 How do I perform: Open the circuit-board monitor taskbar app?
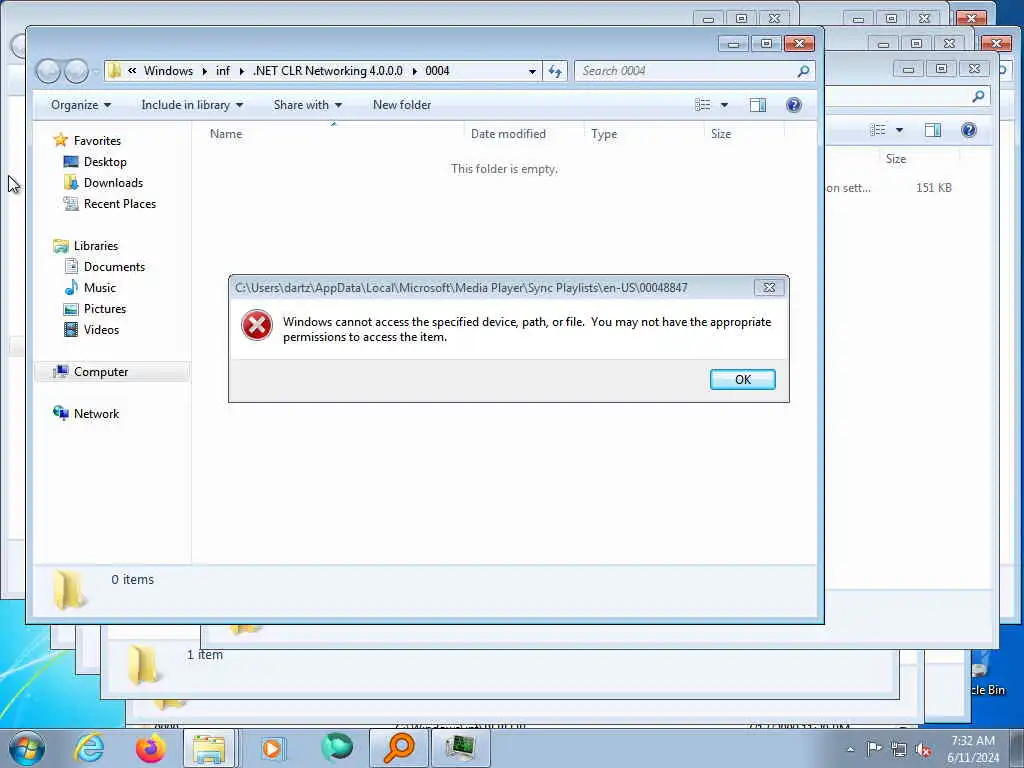point(460,748)
